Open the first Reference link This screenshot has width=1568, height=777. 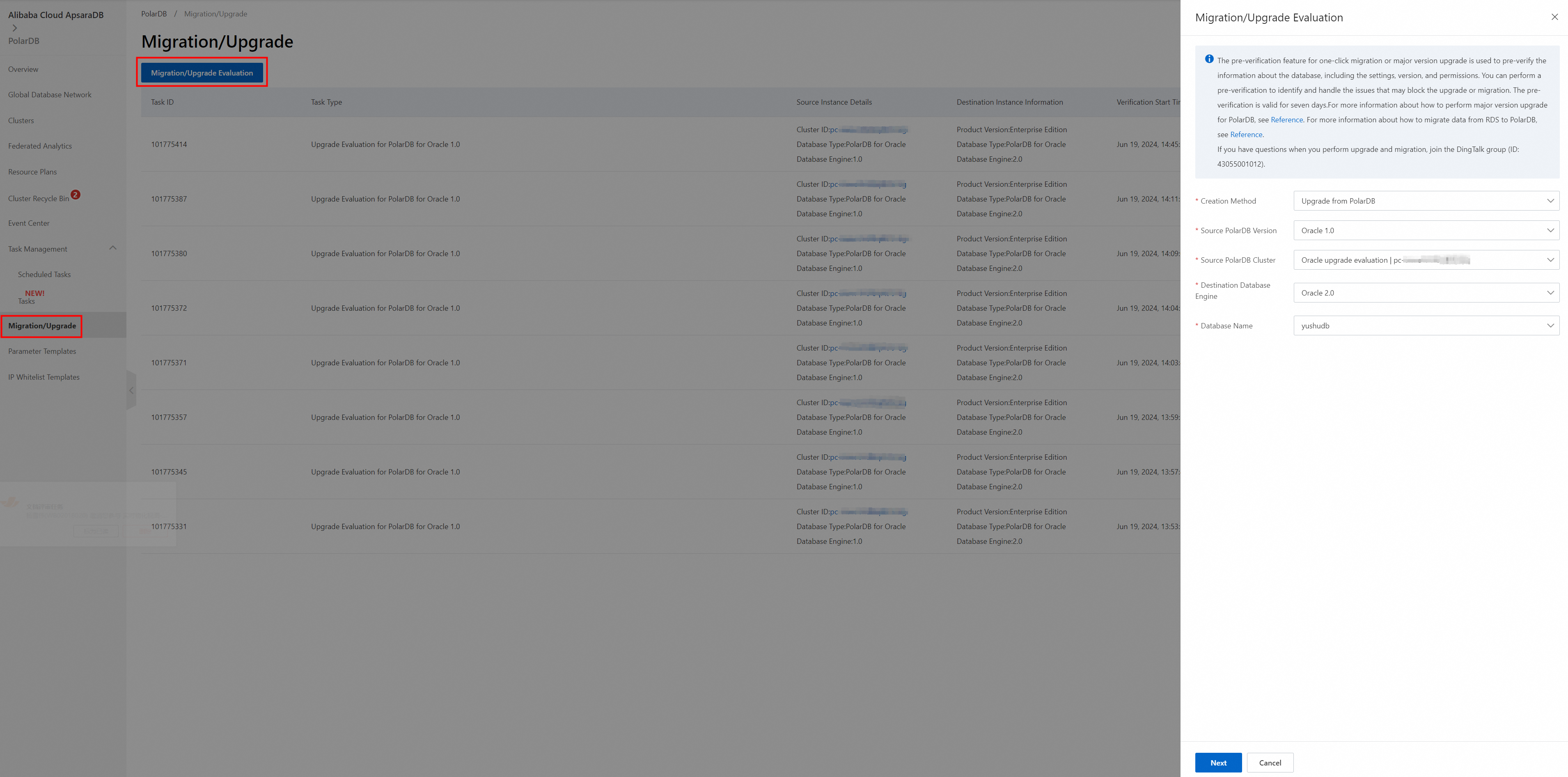point(1286,120)
